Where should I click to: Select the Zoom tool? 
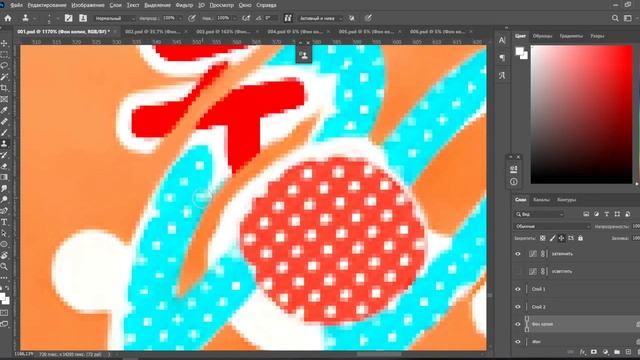pyautogui.click(x=4, y=267)
